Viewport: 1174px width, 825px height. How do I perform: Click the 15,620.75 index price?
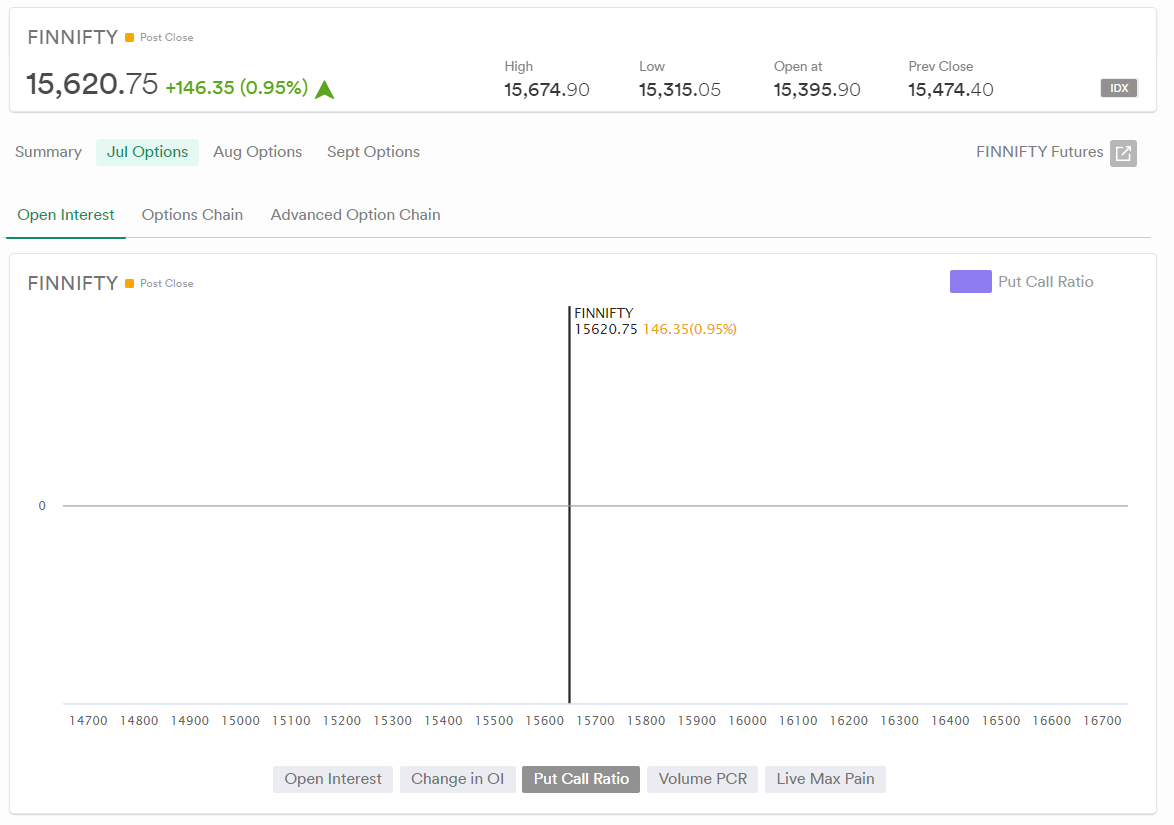(92, 84)
